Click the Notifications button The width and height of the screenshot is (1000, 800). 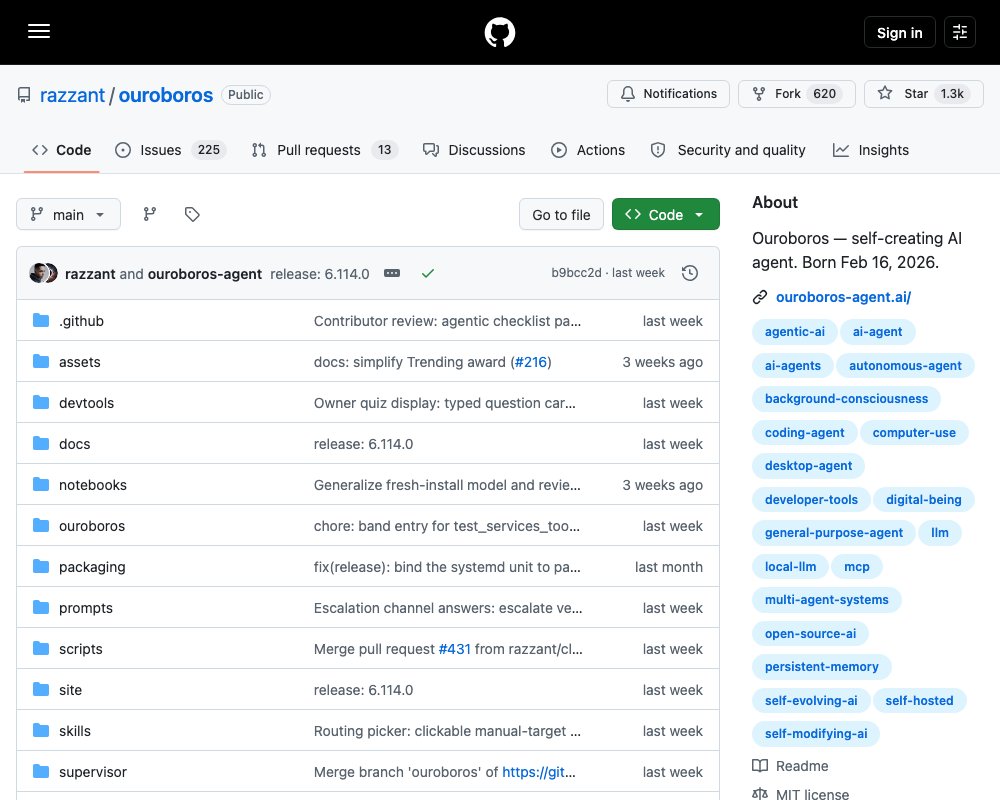pos(668,94)
